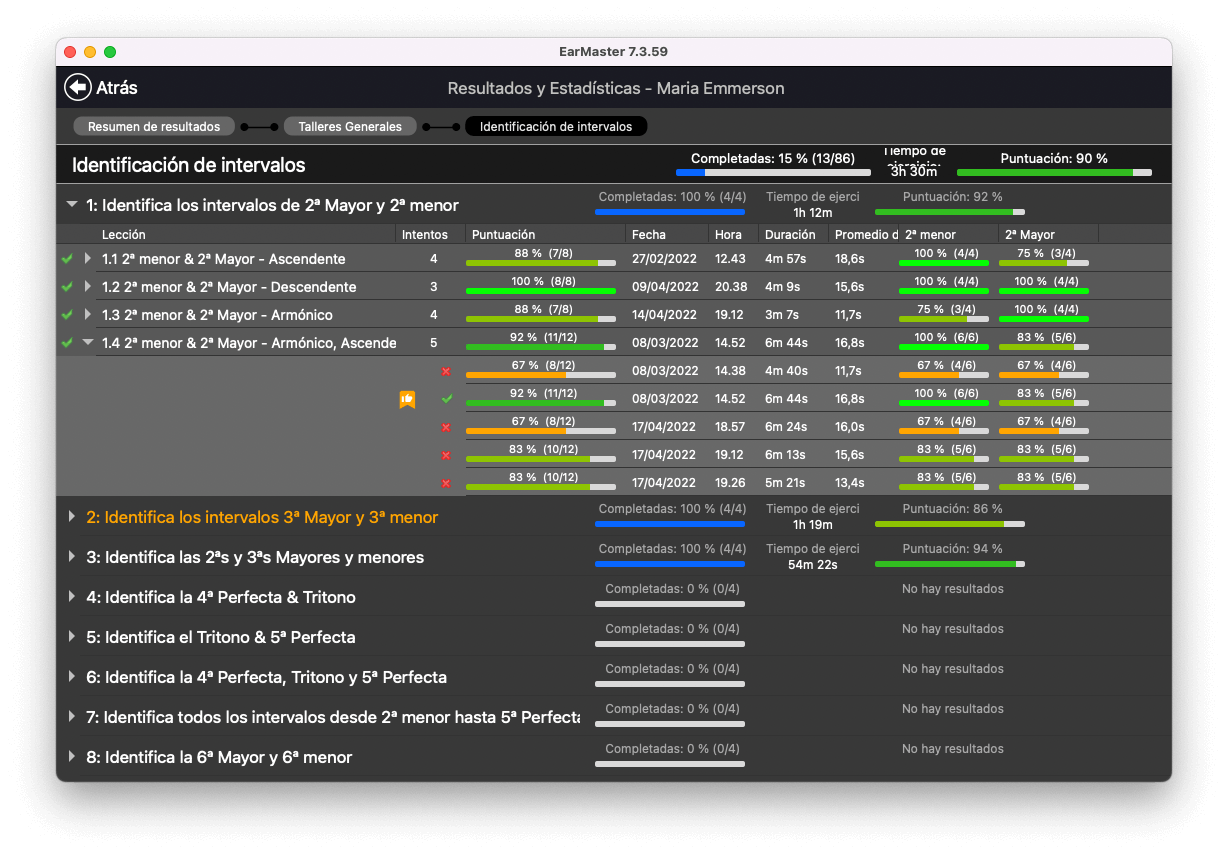Expand lesson 1.1 Ascendente attempts
This screenshot has height=856, width=1228.
[x=88, y=259]
